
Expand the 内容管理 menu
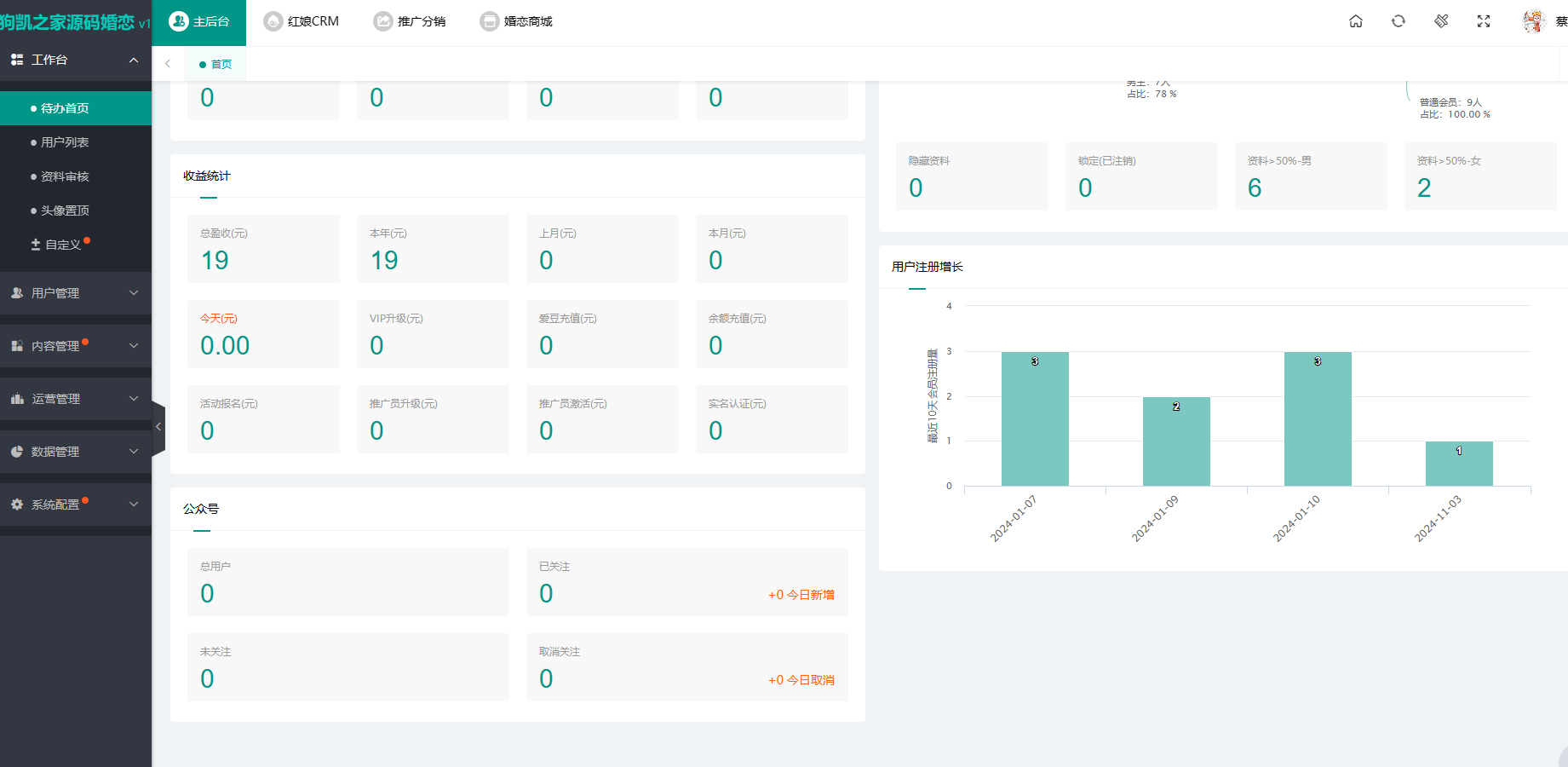[x=75, y=346]
